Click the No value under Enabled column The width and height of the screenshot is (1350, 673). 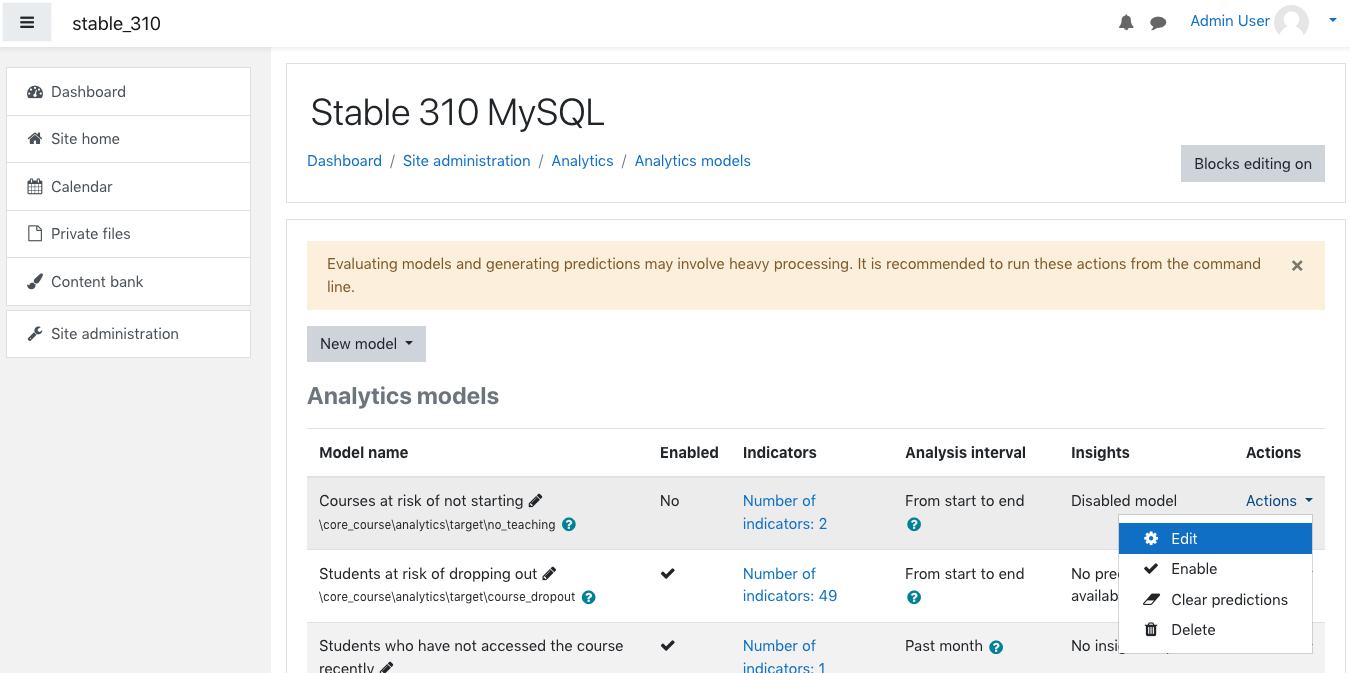(x=669, y=501)
